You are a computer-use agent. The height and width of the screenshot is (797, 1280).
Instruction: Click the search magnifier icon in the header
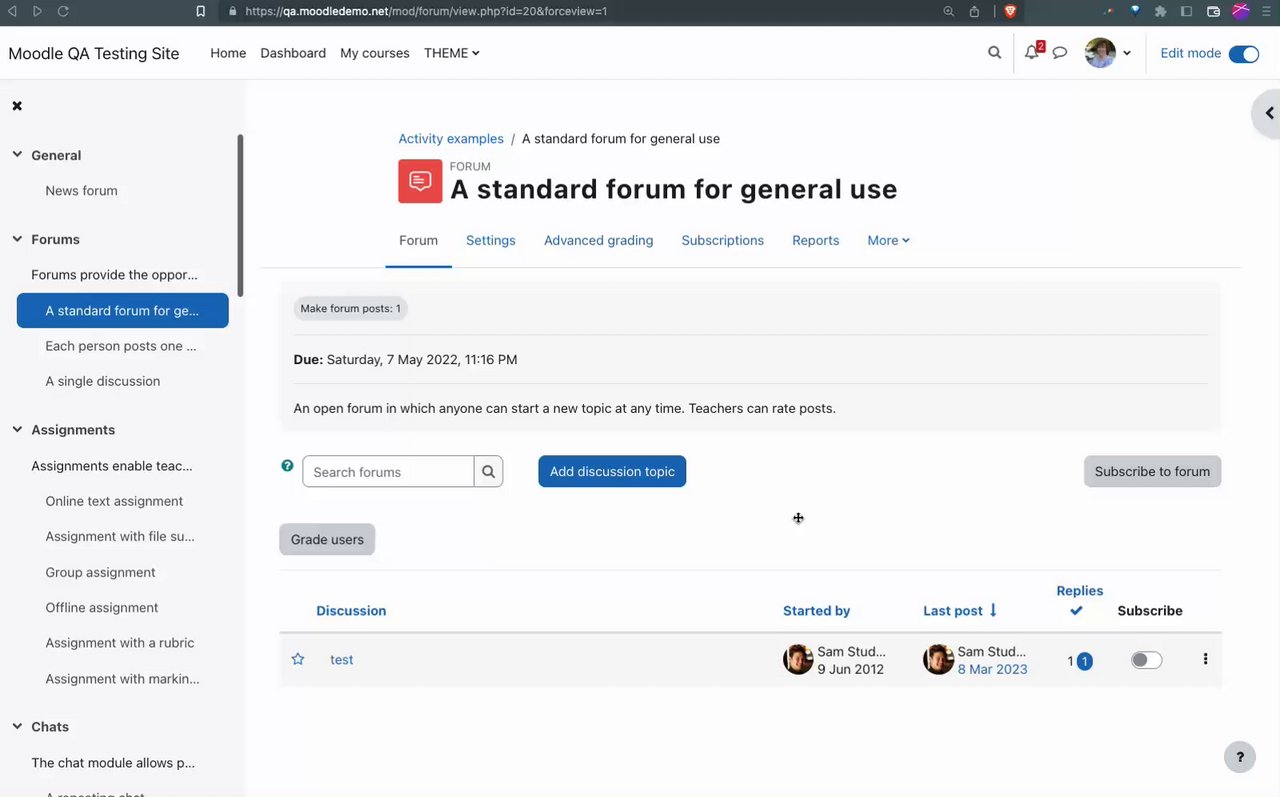[x=994, y=53]
